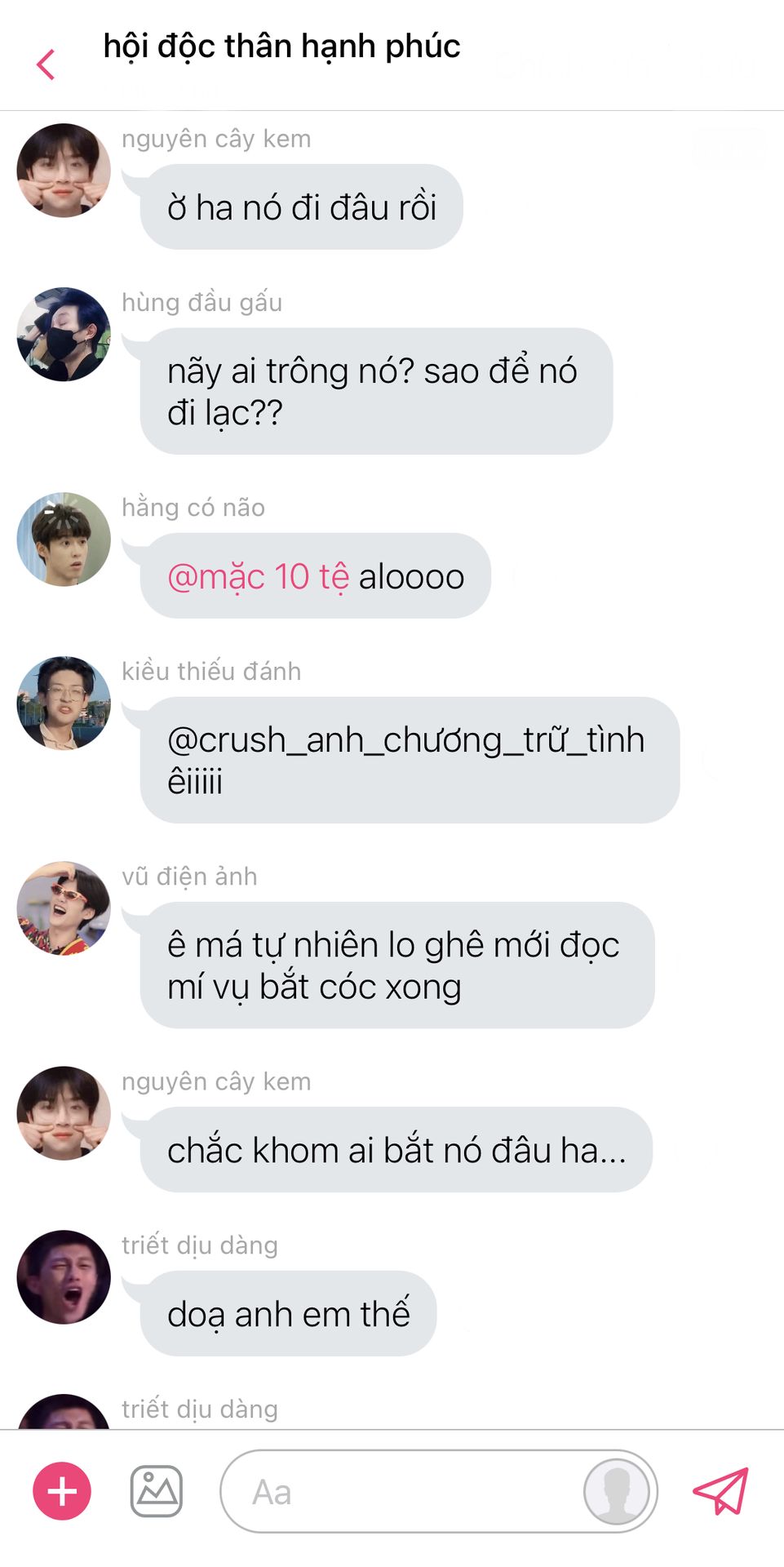Select message nãy ai trông nó
Screen dimensions: 784x1567
click(x=376, y=391)
